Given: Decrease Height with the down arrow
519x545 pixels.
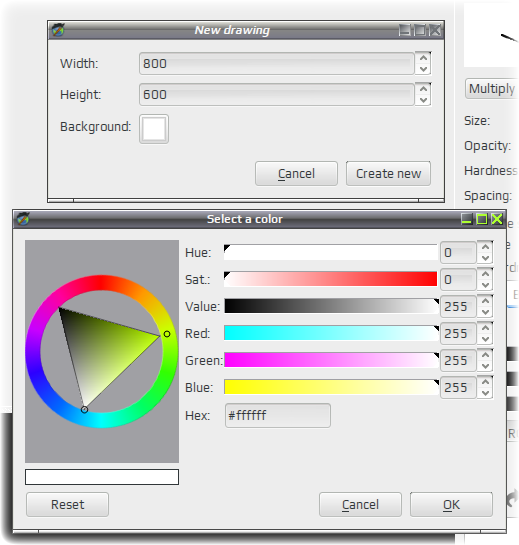Looking at the screenshot, I should [423, 100].
